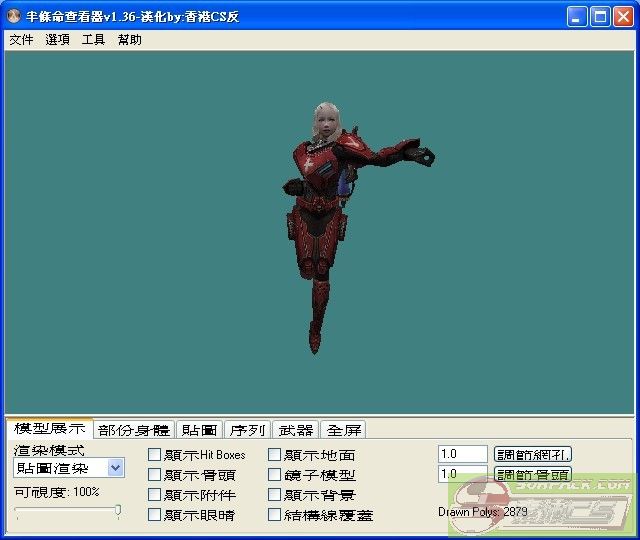The width and height of the screenshot is (640, 540).
Task: Click the bone scale 1.0 input field
Action: (x=463, y=474)
